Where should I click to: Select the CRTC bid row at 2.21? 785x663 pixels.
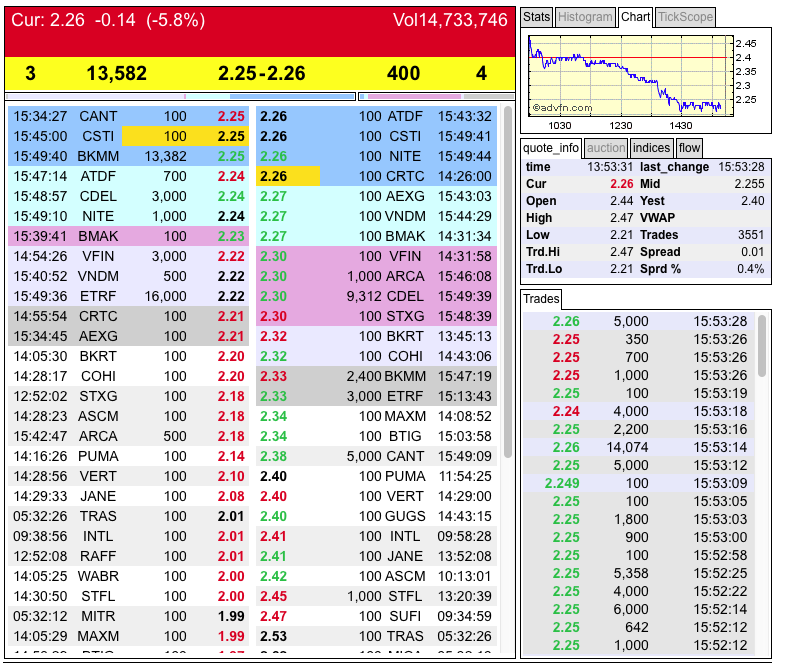(x=129, y=316)
